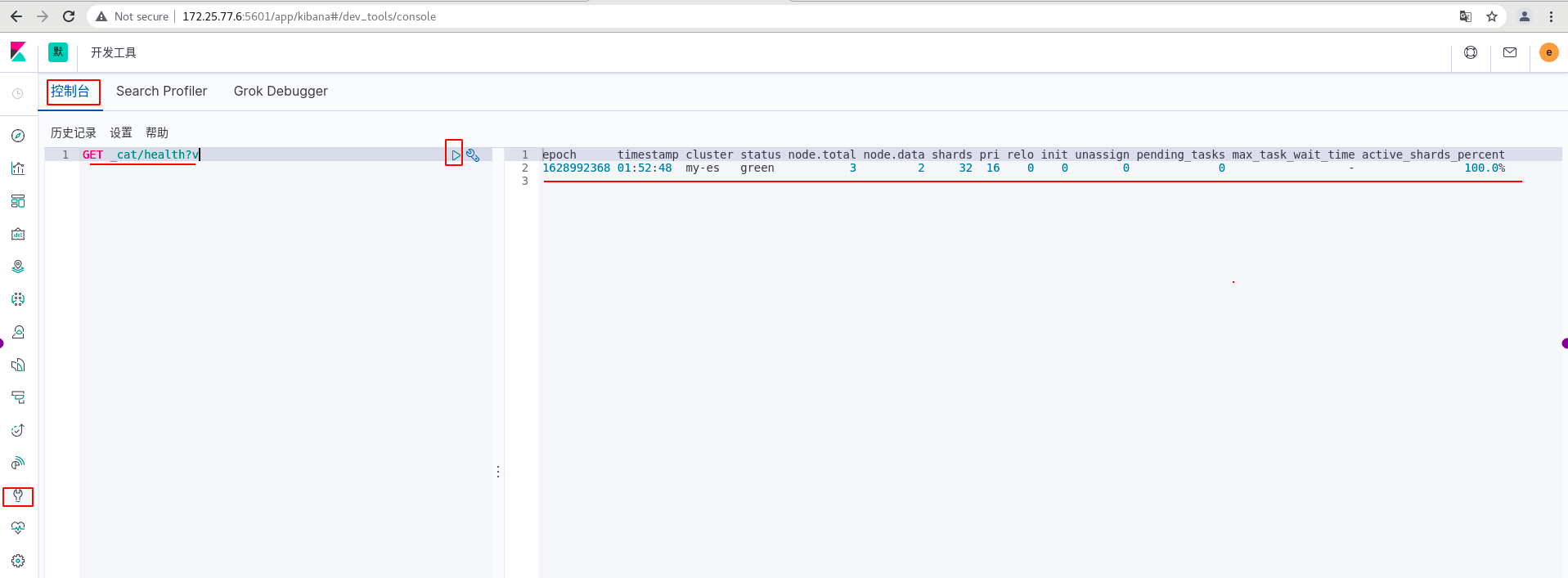Open the default space avatar
Screen dimensions: 1568x578
coord(58,52)
